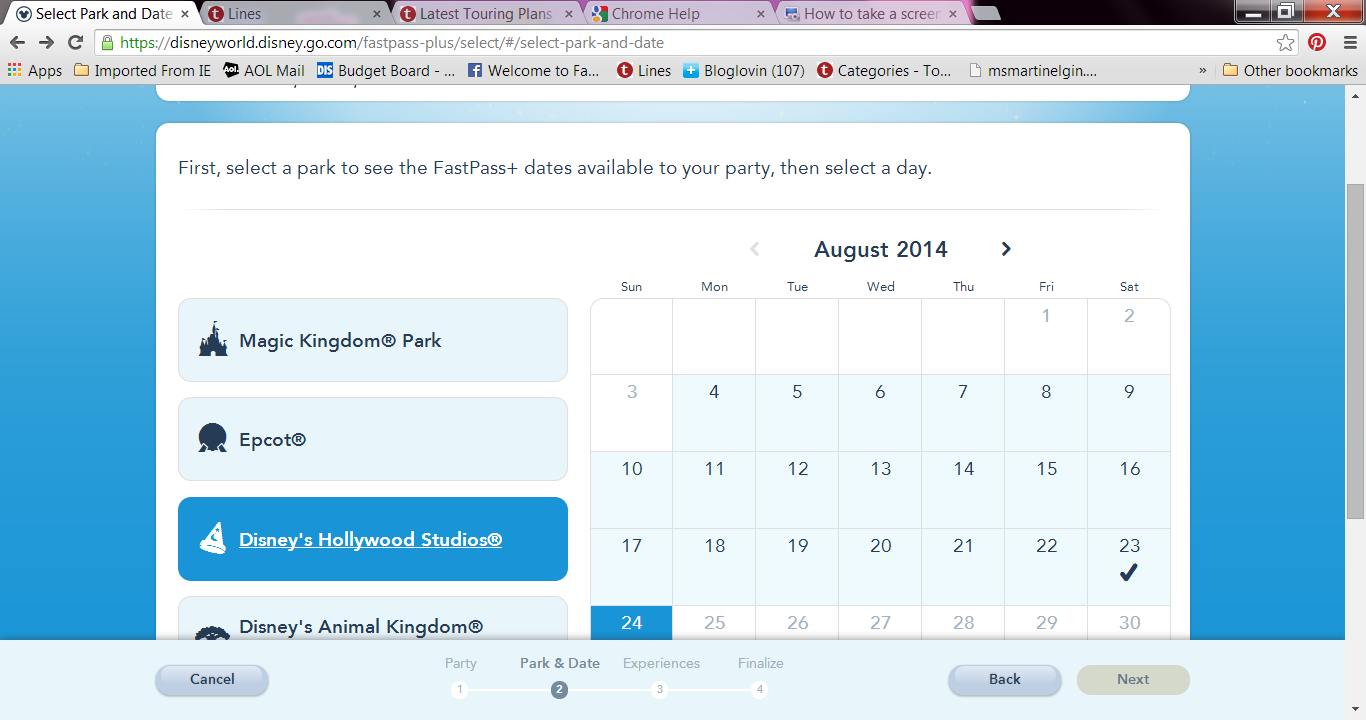Go to next month in calendar

(1006, 249)
